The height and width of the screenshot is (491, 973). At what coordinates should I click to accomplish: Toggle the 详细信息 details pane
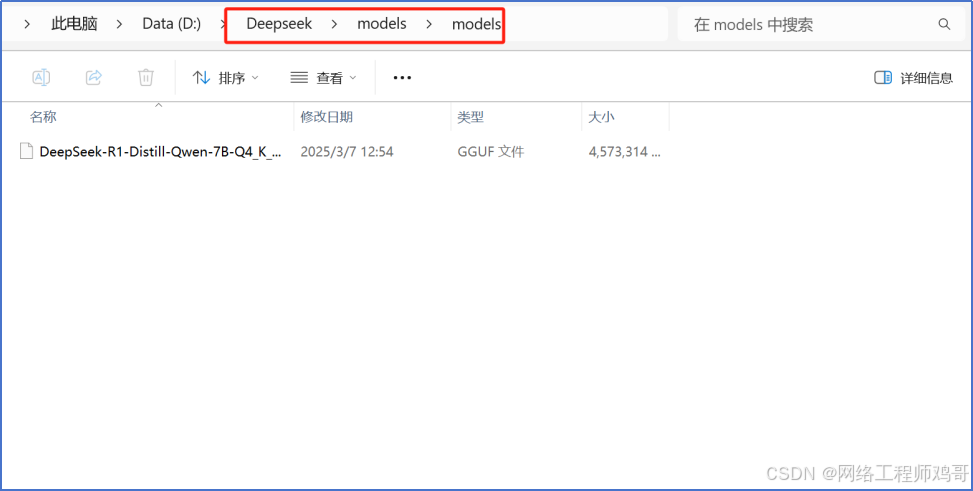click(x=913, y=78)
